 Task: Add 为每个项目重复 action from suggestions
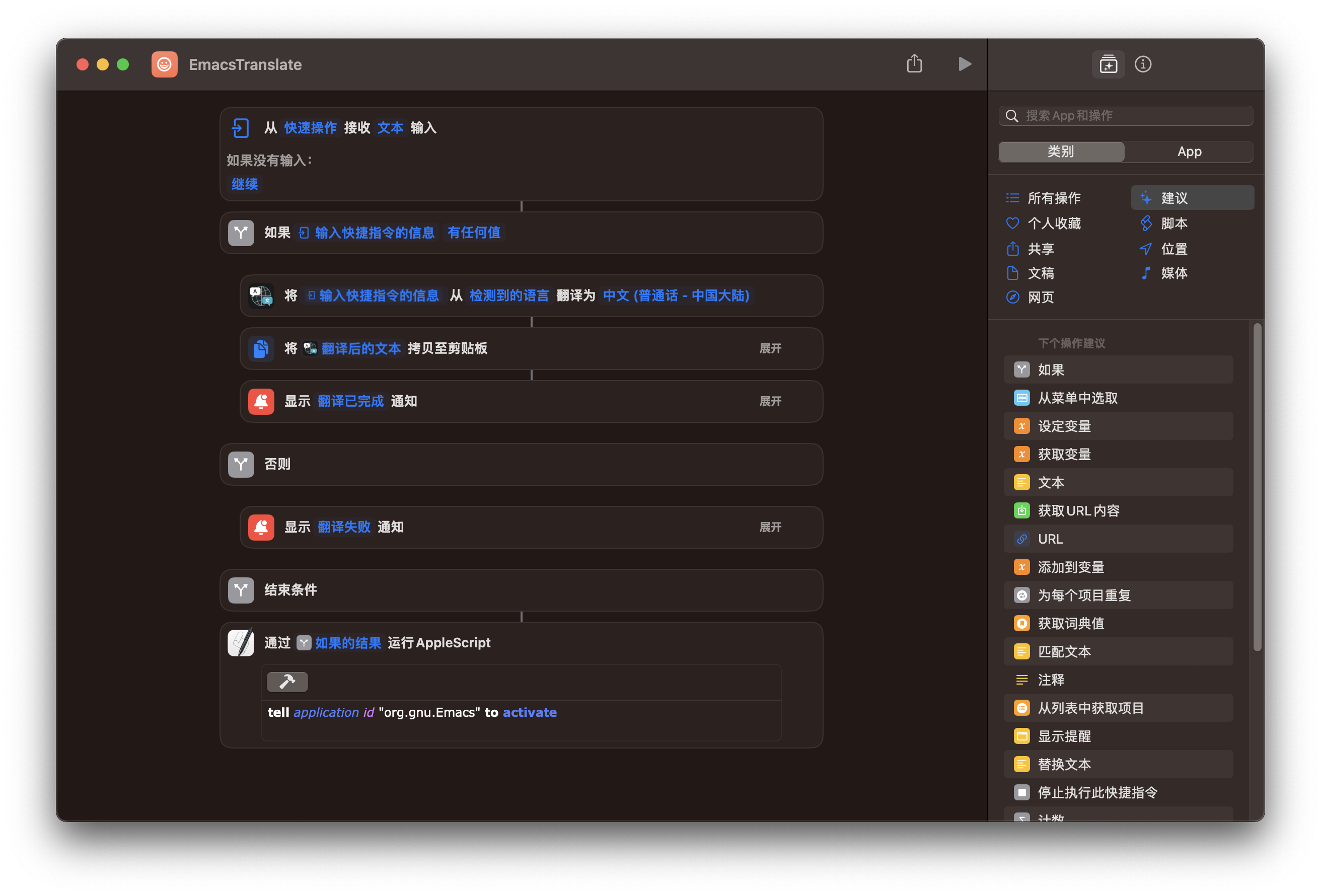[x=1118, y=594]
